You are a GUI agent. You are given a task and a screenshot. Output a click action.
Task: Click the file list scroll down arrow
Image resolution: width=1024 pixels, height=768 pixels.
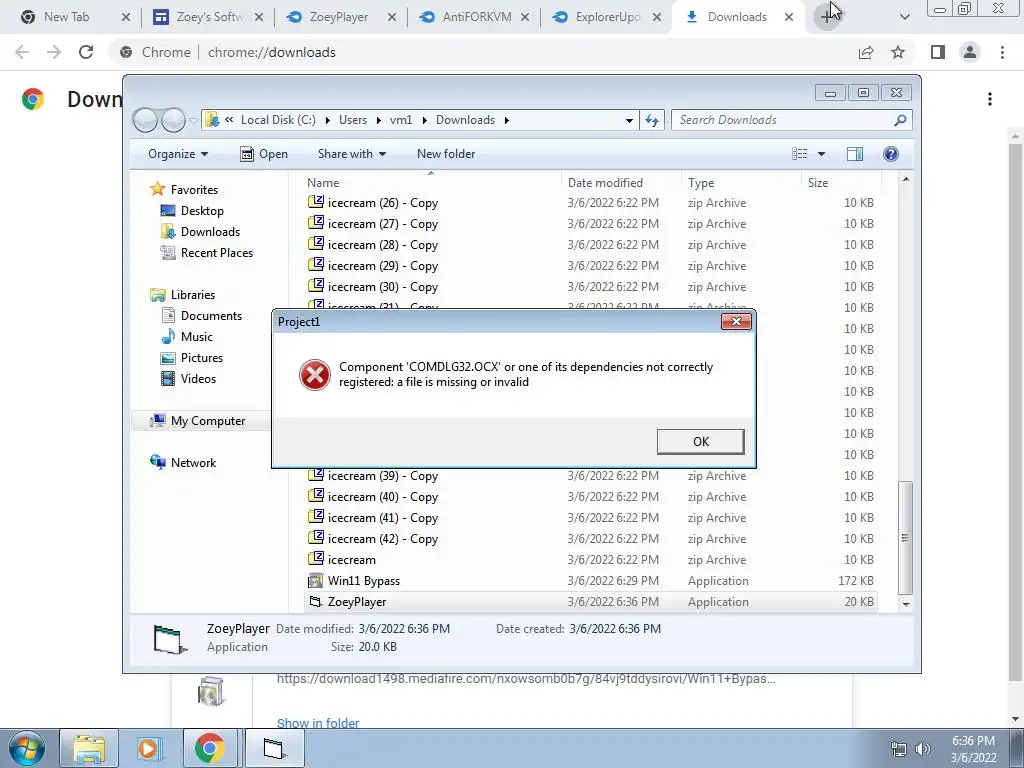pos(905,604)
